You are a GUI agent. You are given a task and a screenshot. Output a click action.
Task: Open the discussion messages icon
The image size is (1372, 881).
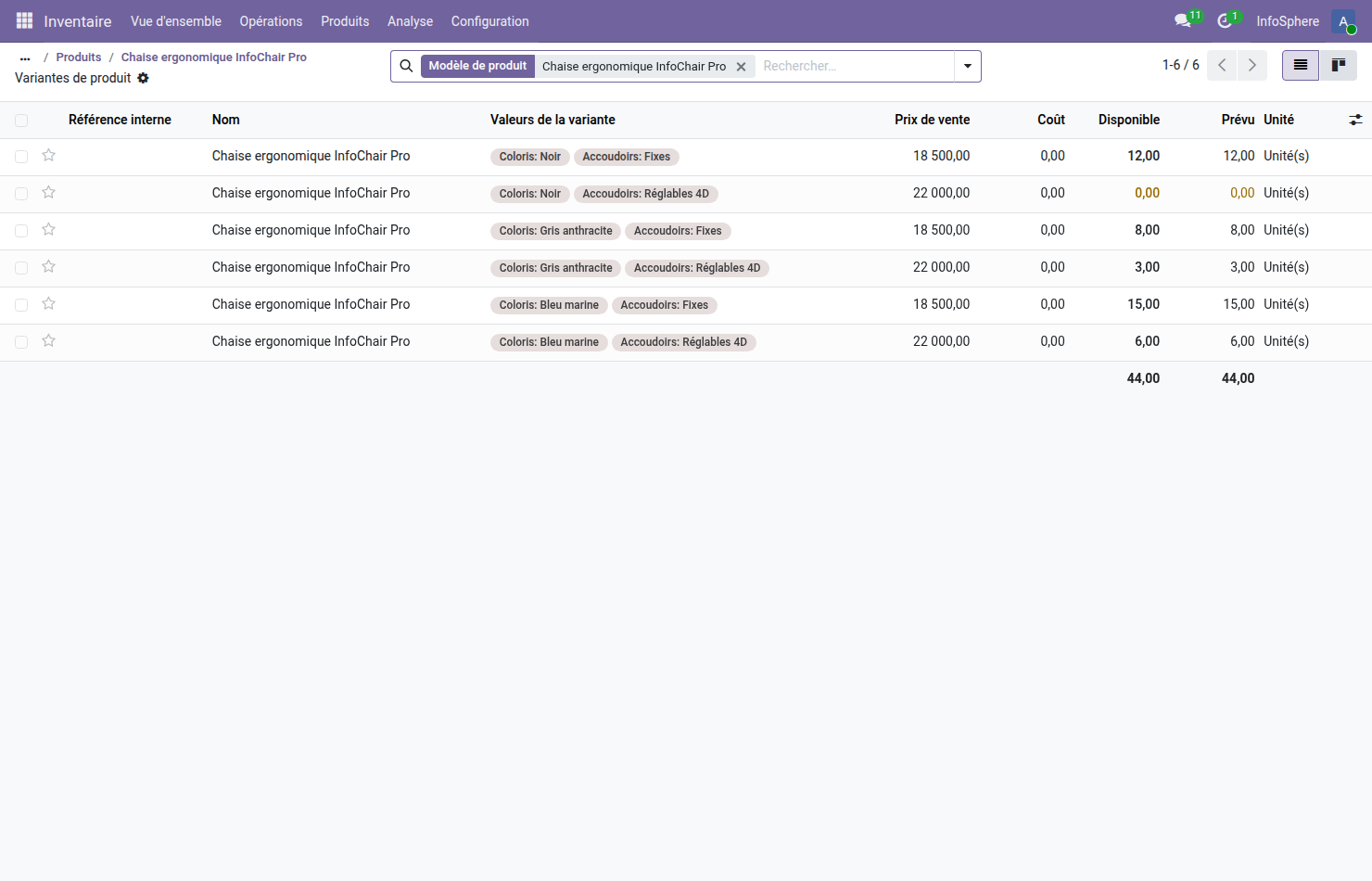[1183, 20]
